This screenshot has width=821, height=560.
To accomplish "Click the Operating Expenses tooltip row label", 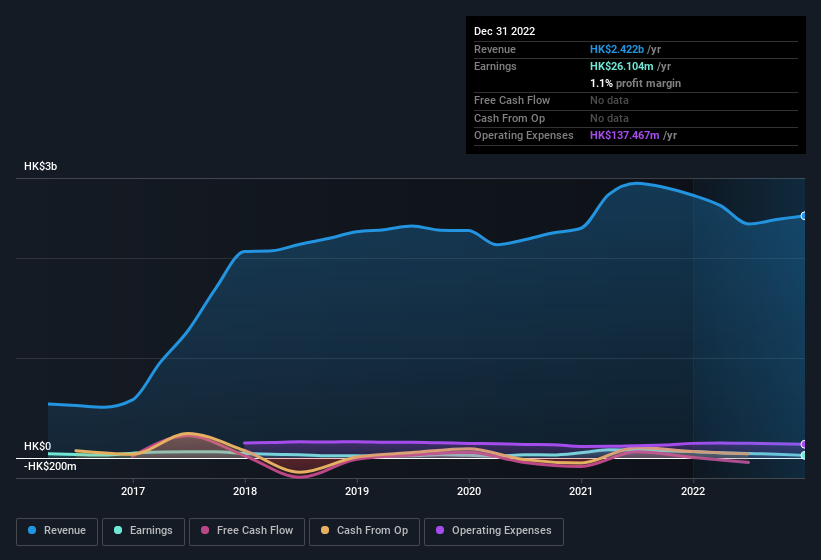I will (524, 135).
